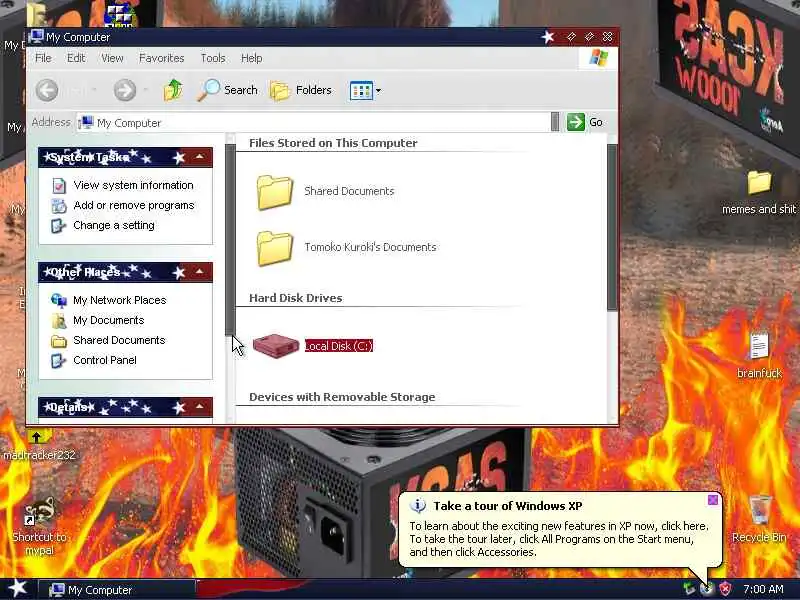
Task: Click the Tomoko Kuroki's Documents label
Action: 370,247
